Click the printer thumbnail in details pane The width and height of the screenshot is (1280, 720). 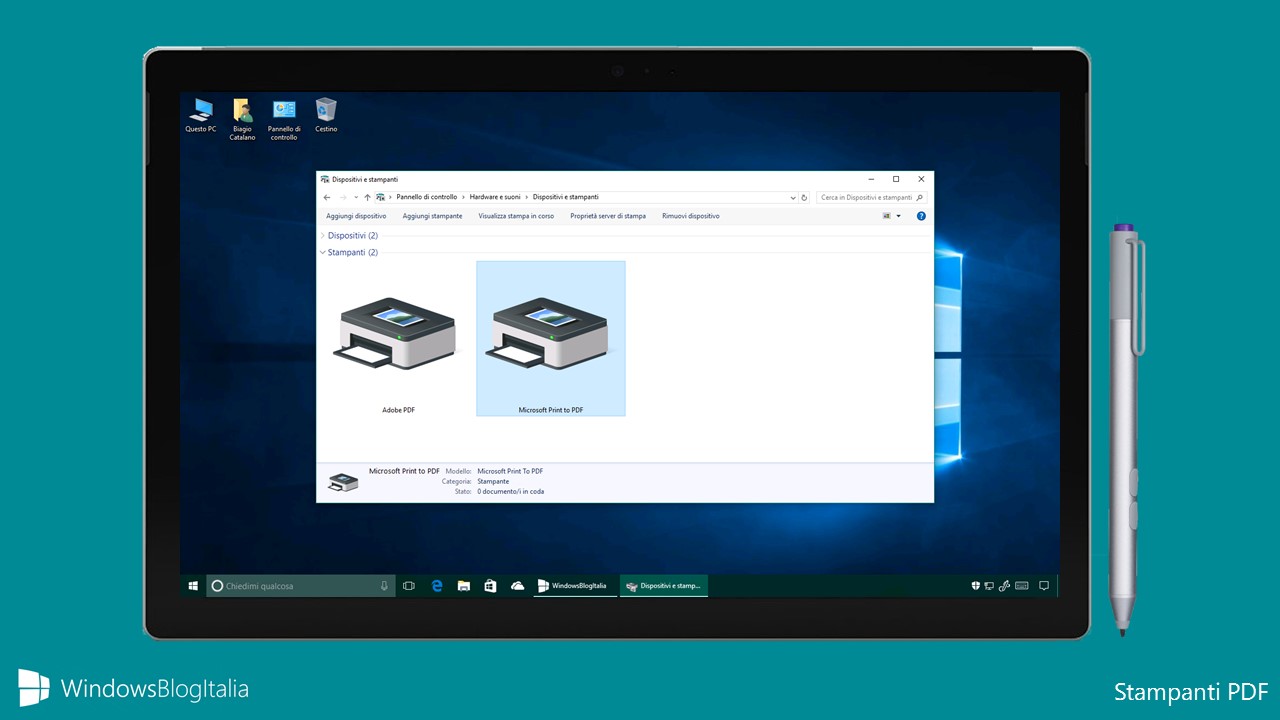point(342,482)
